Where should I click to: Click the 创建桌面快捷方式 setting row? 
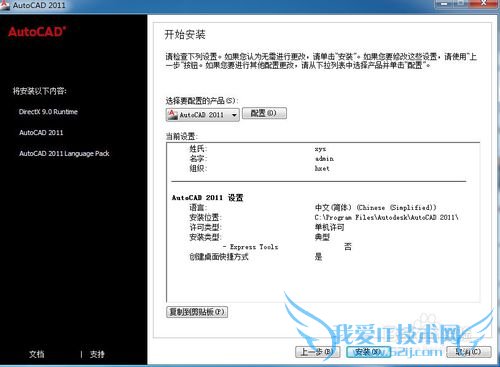pos(219,257)
